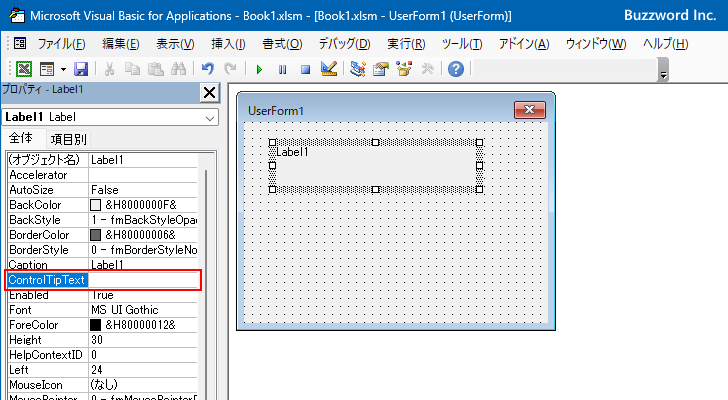Click the Paste clipboard icon
Screen dimensions: 728x400
(x=156, y=69)
